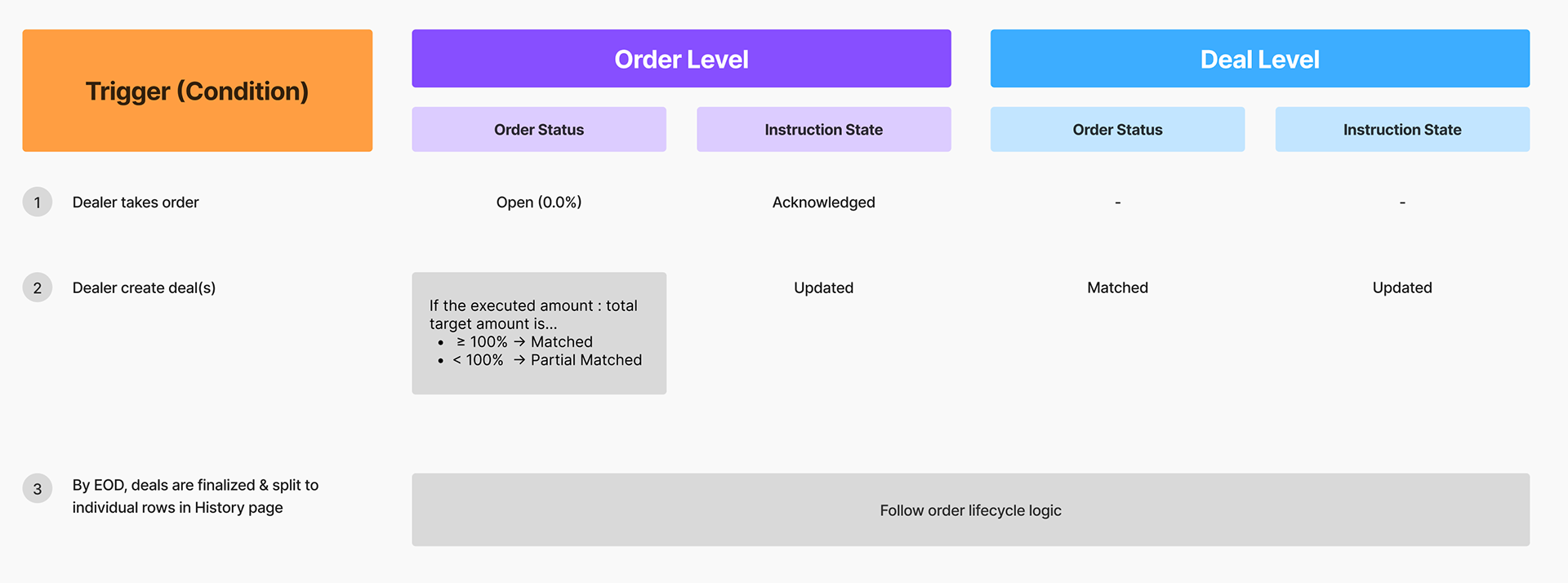
Task: Select the "Follow order lifecycle logic" bar
Action: 970,510
